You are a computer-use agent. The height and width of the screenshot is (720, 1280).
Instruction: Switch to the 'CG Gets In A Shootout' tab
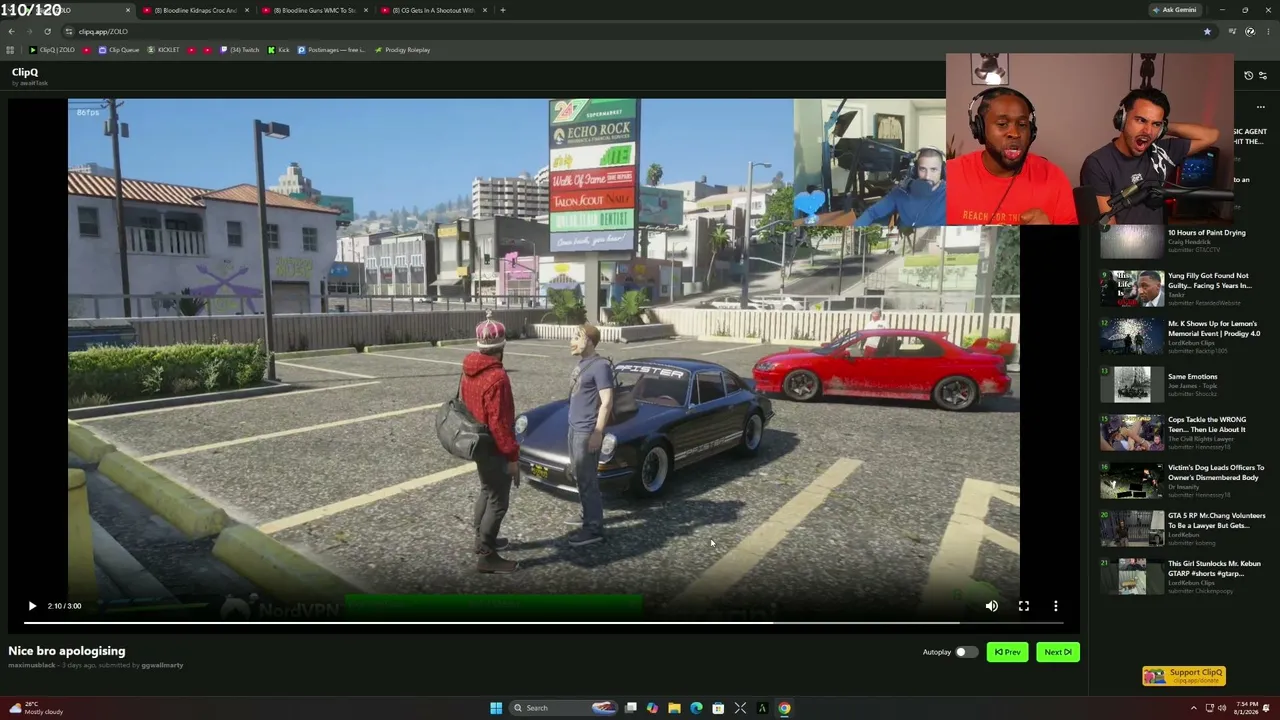click(435, 10)
